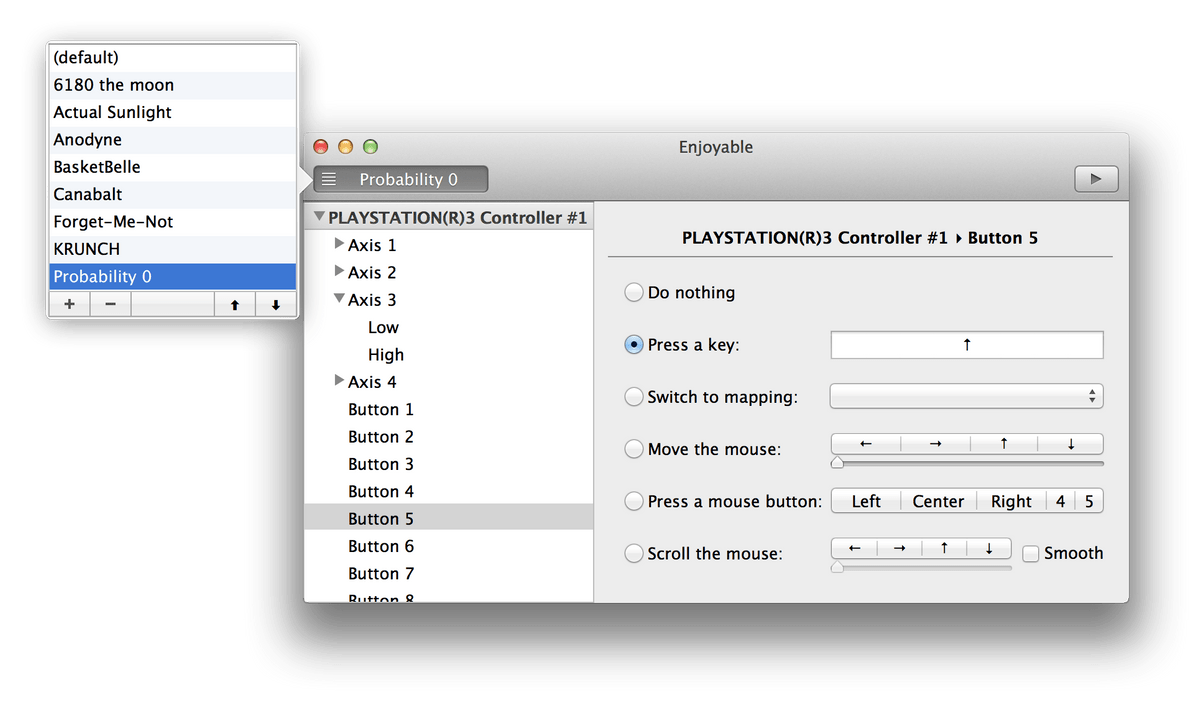Choose Center mouse button segment
The image size is (1200, 701).
pos(938,501)
